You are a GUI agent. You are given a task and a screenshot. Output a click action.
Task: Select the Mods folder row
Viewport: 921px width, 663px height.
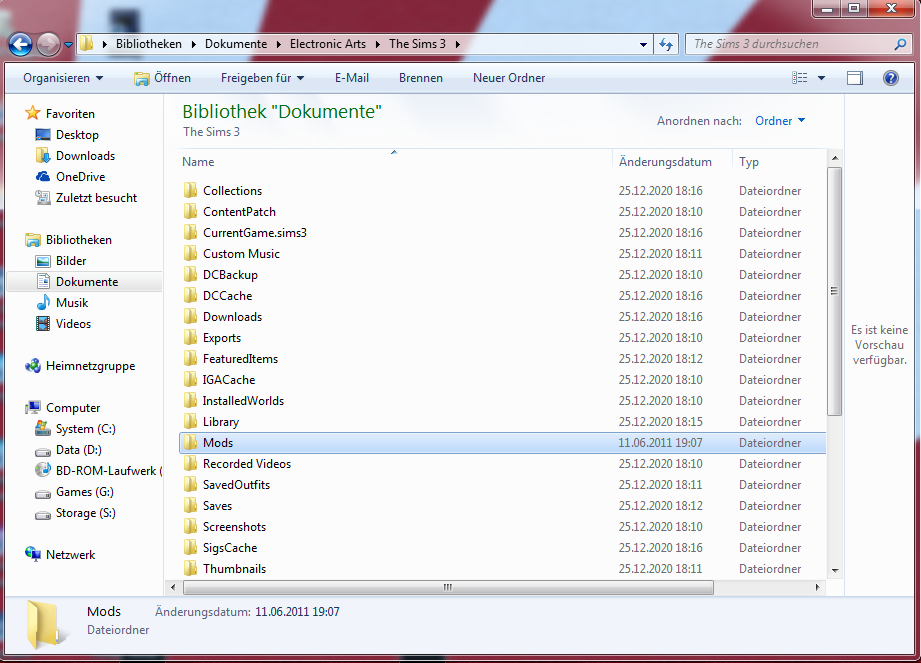click(x=502, y=443)
